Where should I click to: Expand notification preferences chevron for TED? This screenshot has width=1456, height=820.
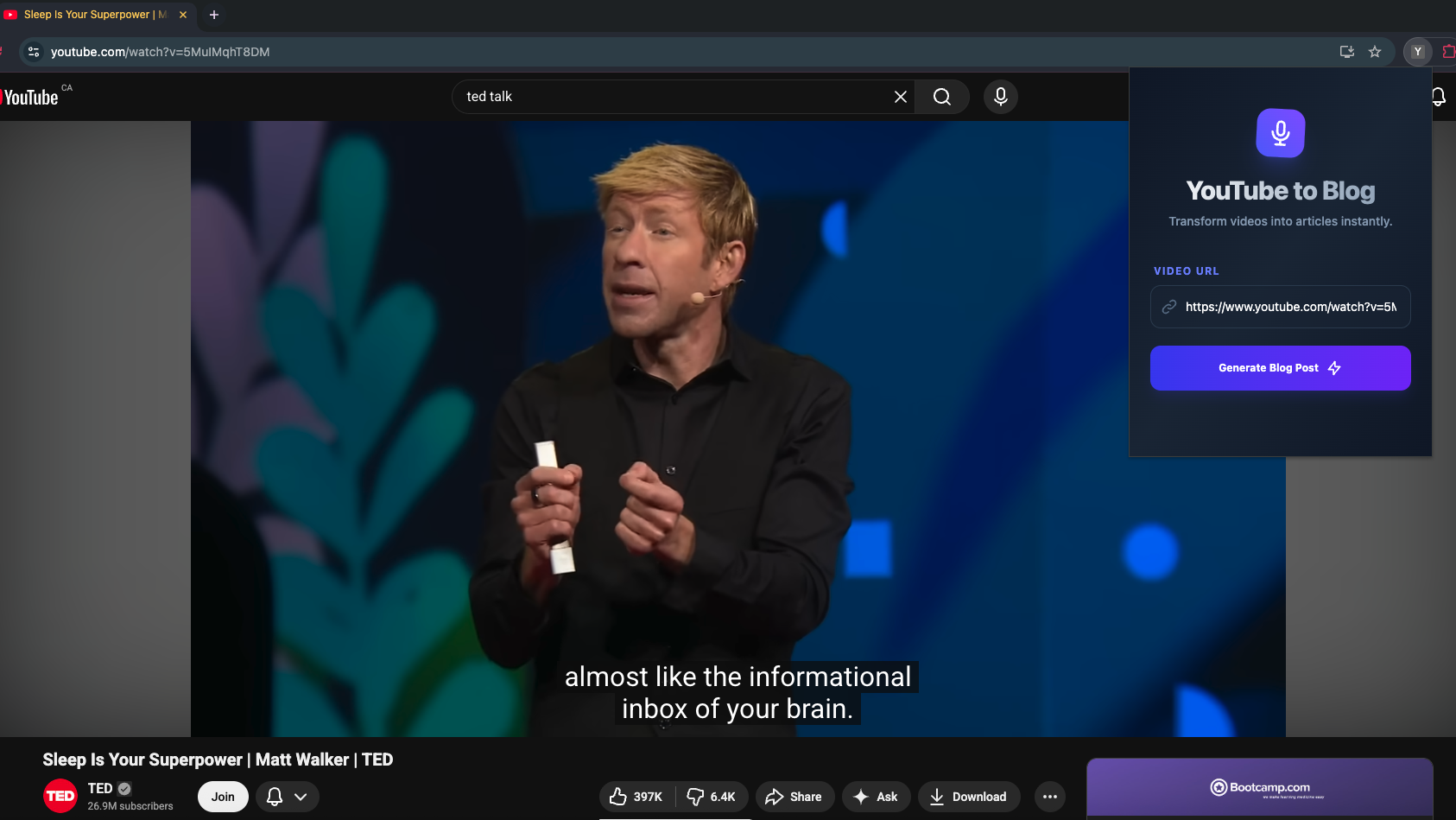pos(301,797)
